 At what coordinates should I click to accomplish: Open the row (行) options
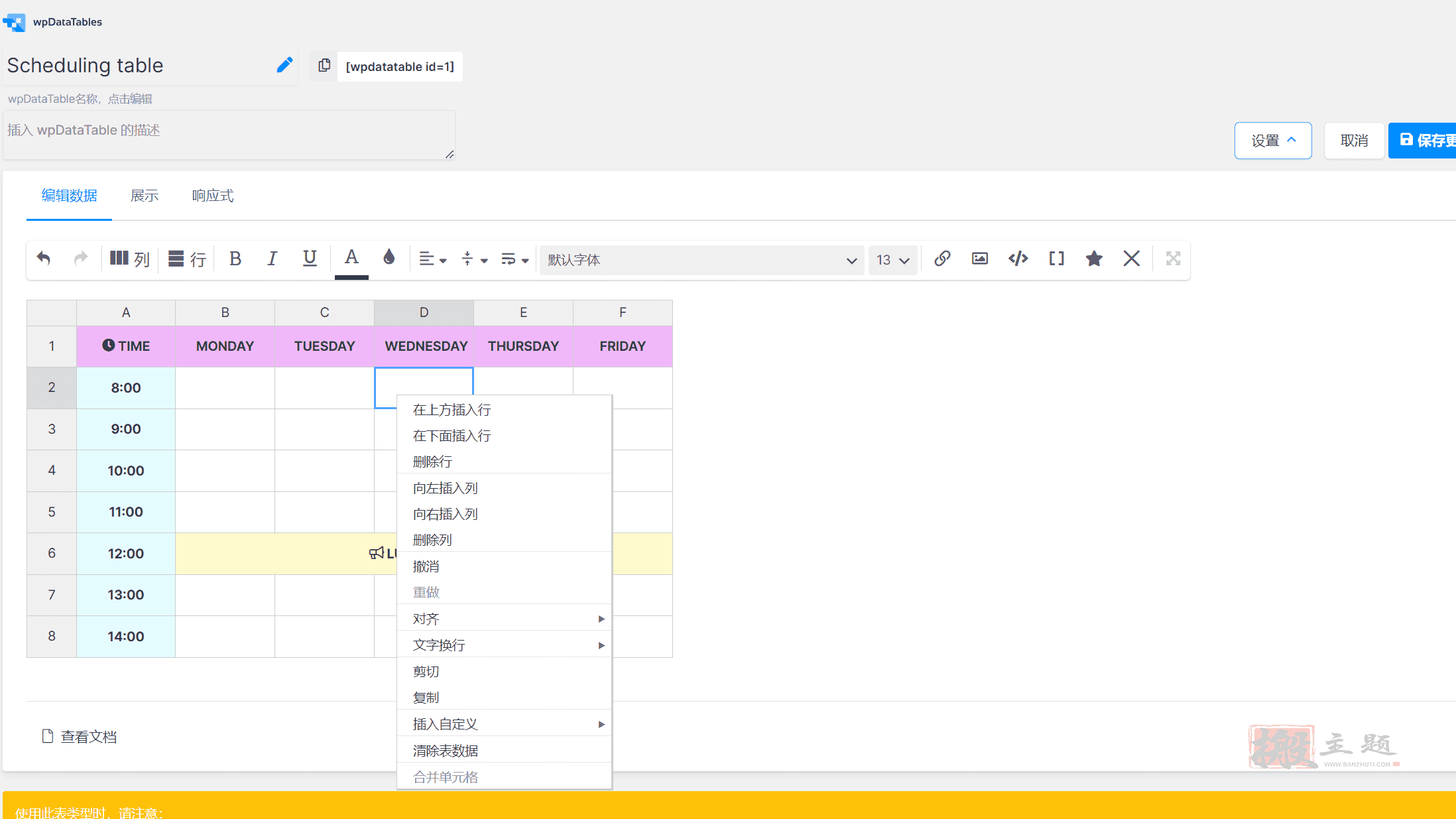click(x=188, y=259)
